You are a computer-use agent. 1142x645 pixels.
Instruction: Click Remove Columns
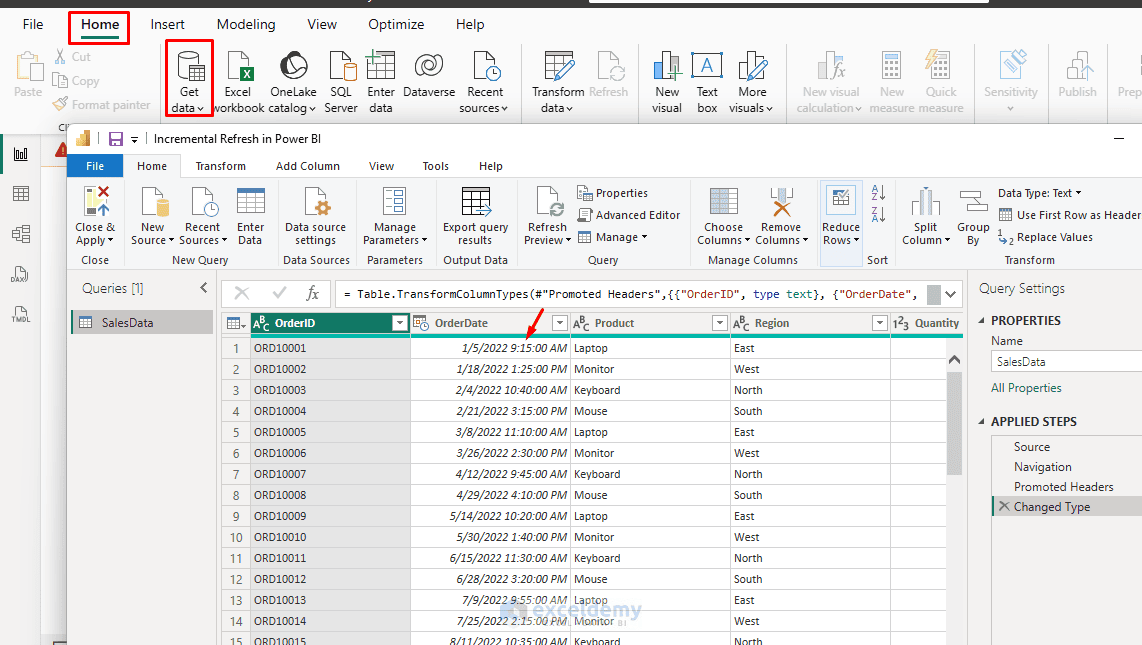[x=781, y=216]
